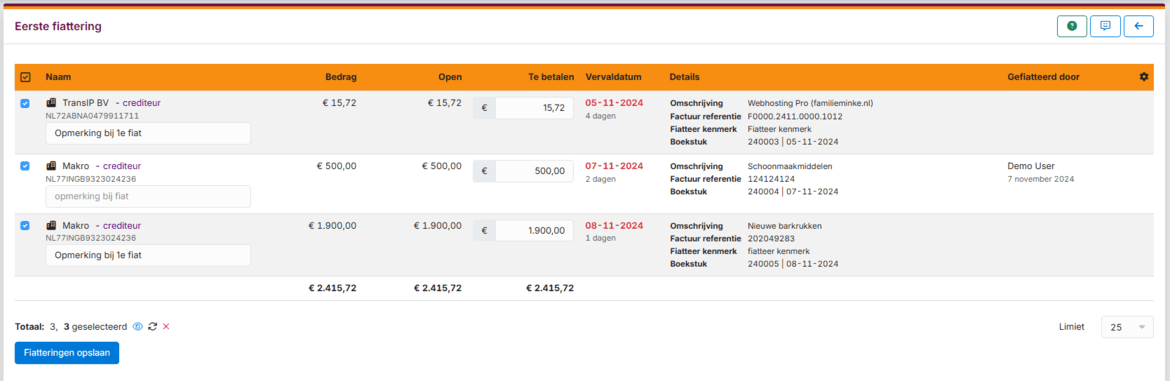Uncheck the Makro € 1.900,00 row checkbox
The image size is (1170, 381).
click(25, 225)
